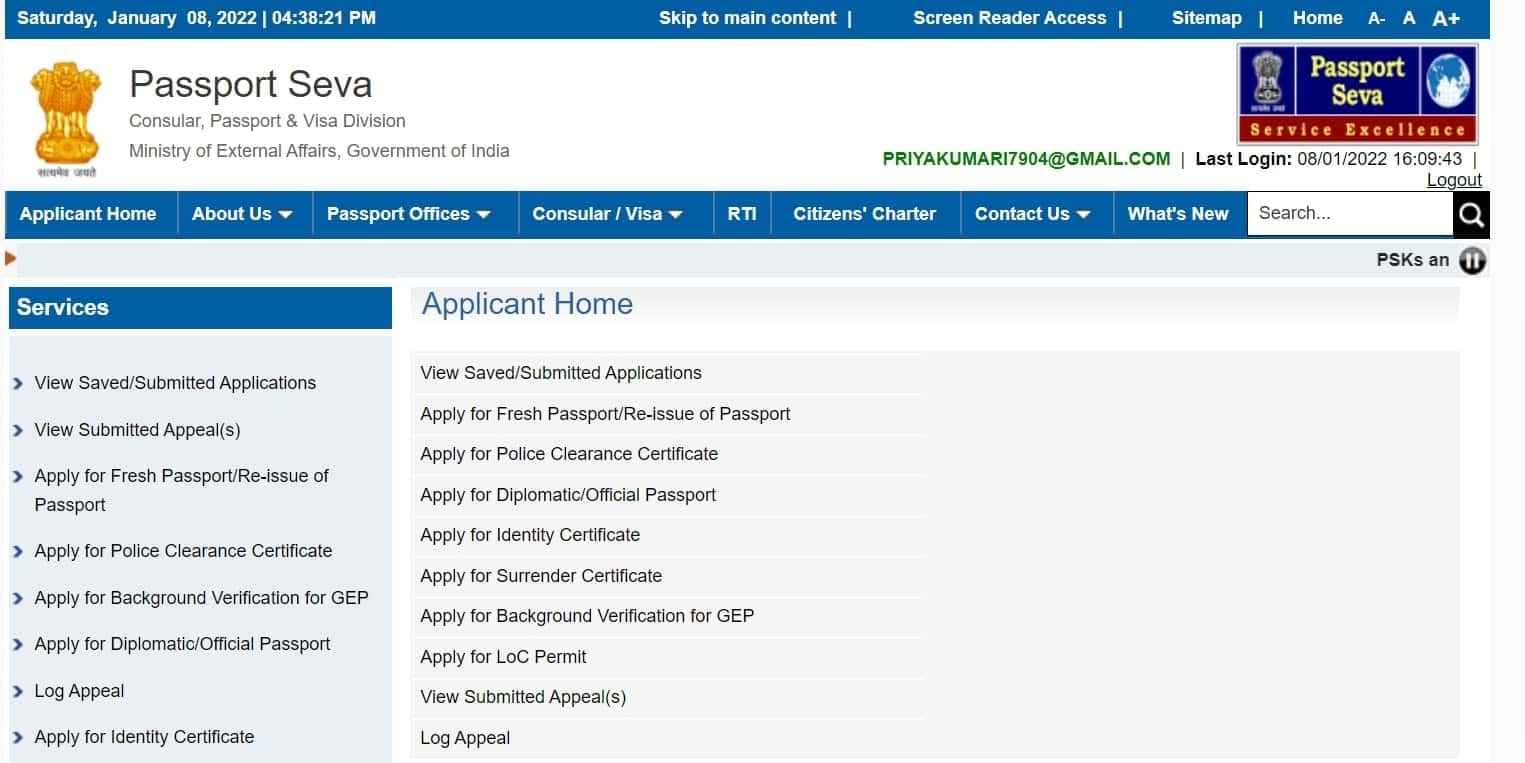Click the search magnifier icon
This screenshot has width=1525, height=763.
click(1470, 214)
